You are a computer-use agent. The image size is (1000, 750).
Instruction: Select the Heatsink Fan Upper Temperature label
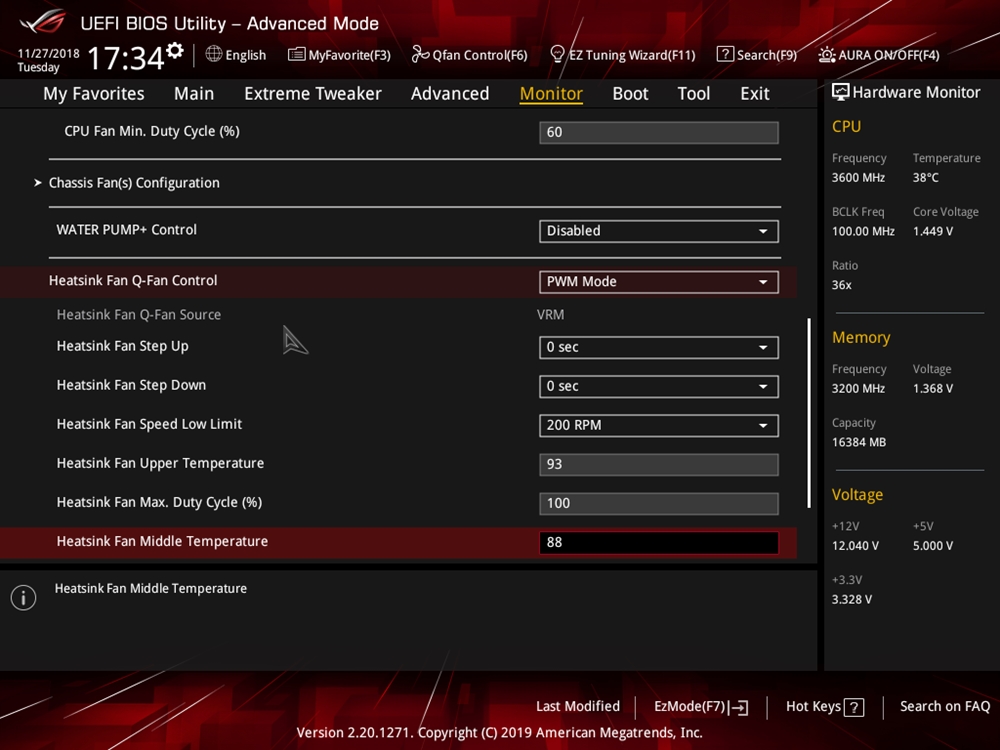[x=160, y=463]
